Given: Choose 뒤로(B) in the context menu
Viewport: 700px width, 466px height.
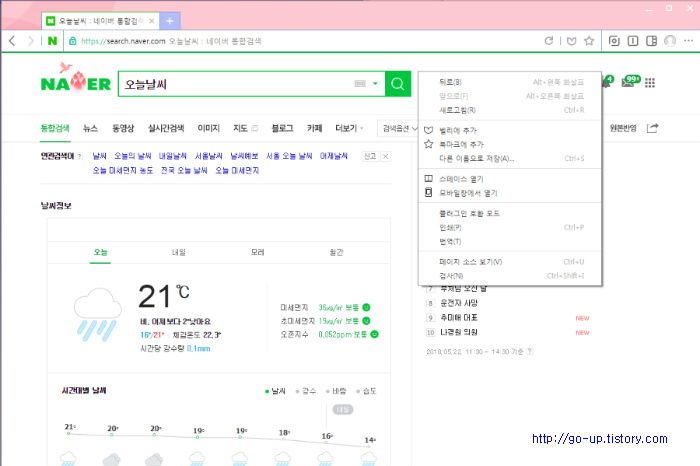Looking at the screenshot, I should pos(510,82).
